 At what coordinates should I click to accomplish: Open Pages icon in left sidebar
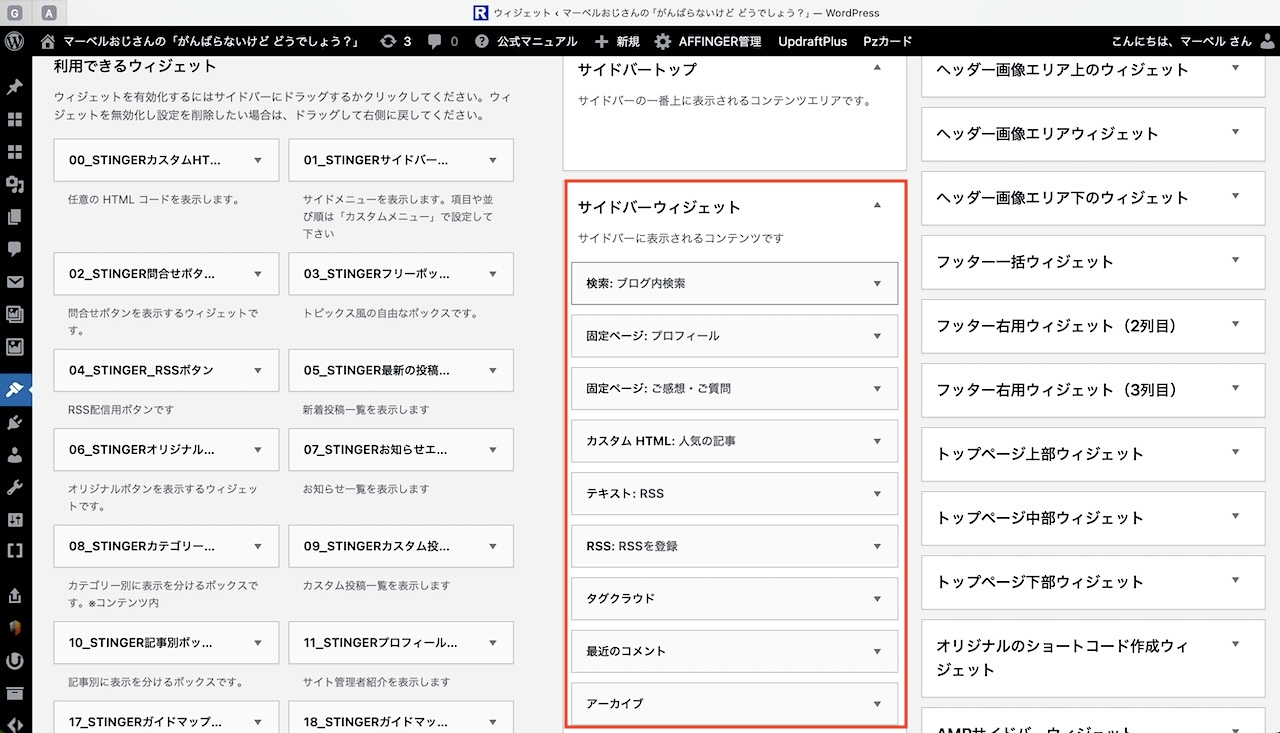click(15, 217)
